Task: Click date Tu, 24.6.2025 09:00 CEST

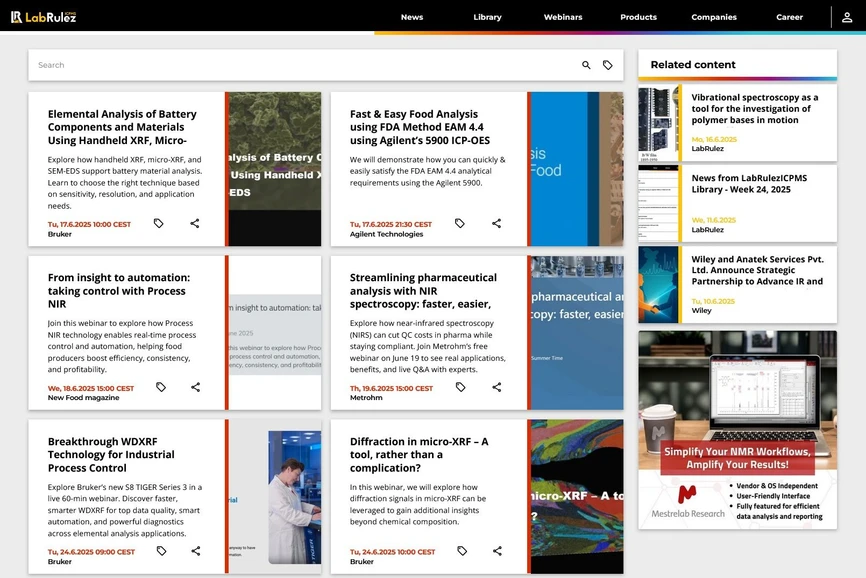Action: tap(91, 552)
